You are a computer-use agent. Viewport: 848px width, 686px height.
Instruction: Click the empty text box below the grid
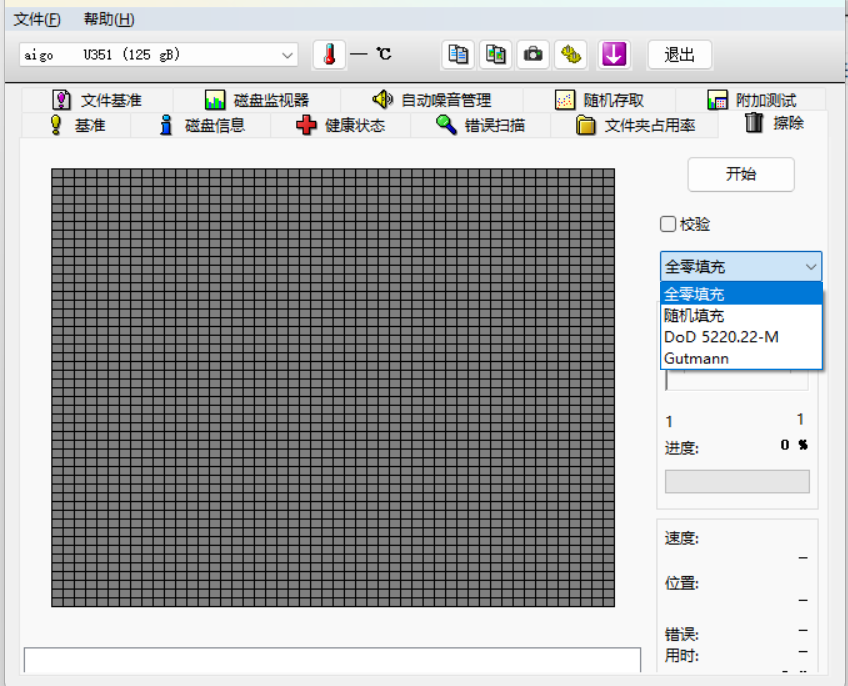pos(332,660)
